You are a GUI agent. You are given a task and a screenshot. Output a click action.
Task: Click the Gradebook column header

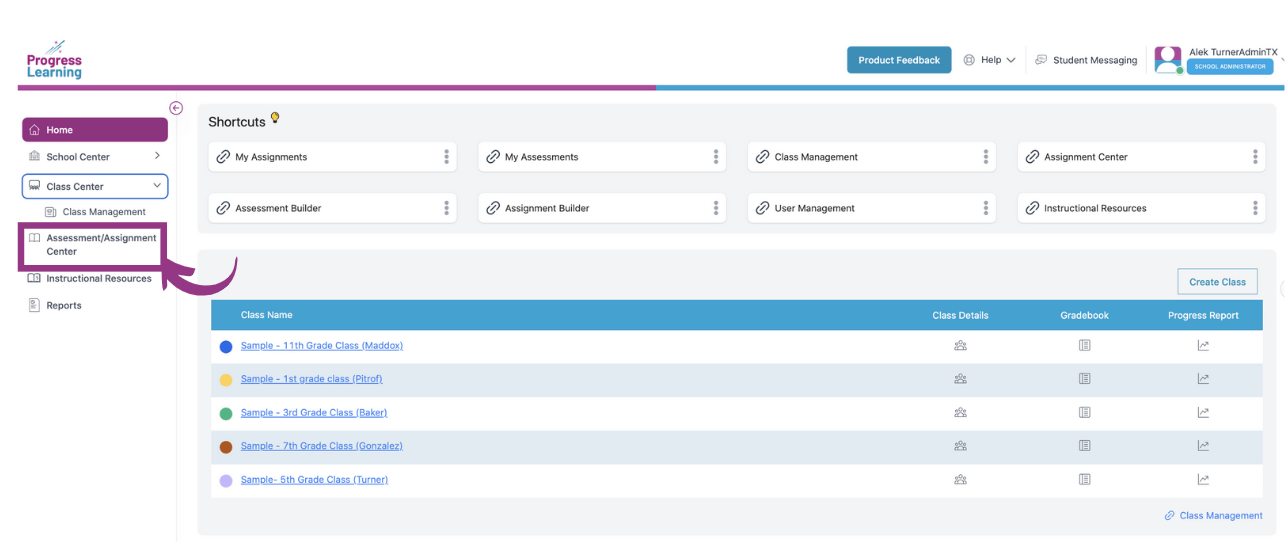point(1085,315)
